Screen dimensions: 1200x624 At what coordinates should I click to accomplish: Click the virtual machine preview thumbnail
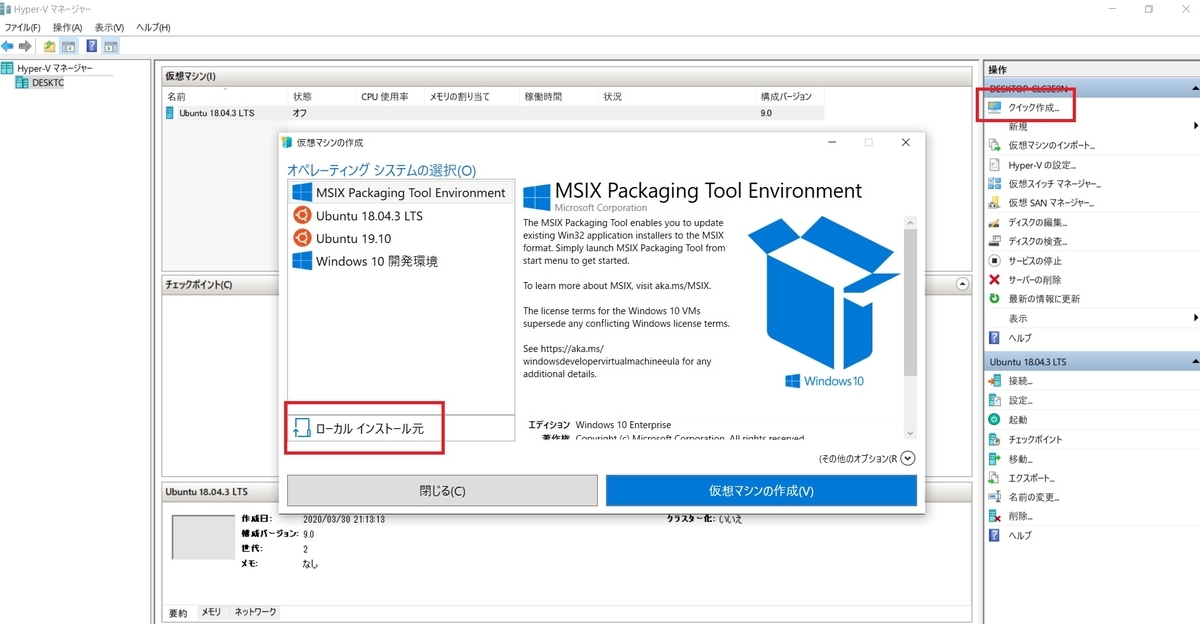203,537
